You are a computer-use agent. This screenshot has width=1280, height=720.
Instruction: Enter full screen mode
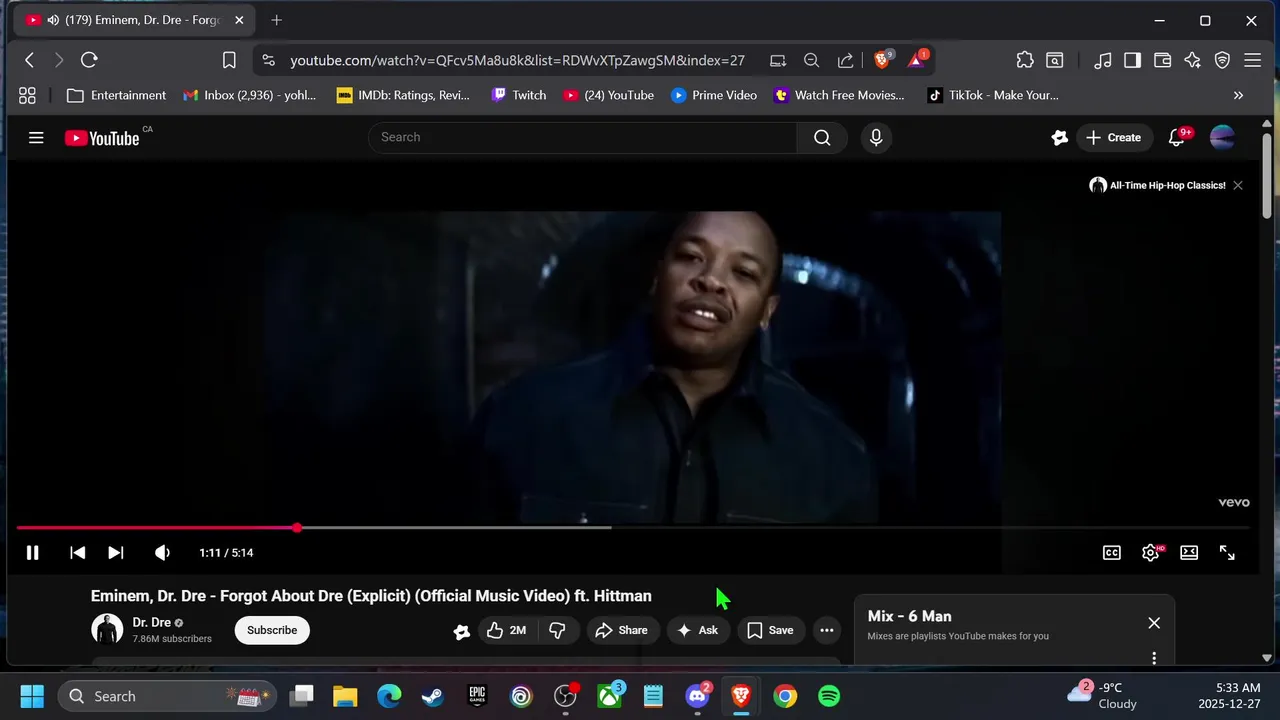[x=1227, y=552]
